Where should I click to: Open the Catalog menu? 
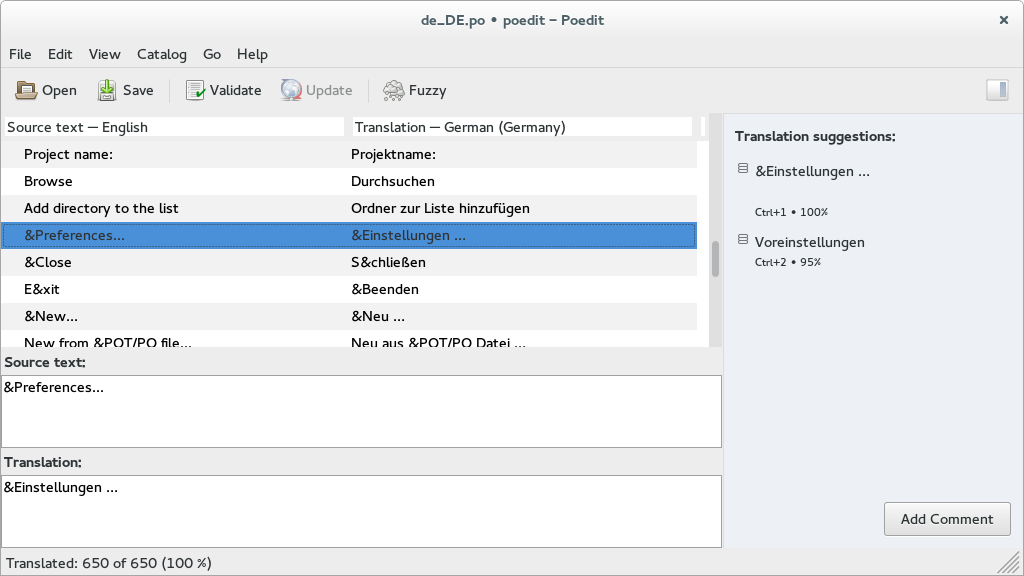click(161, 54)
